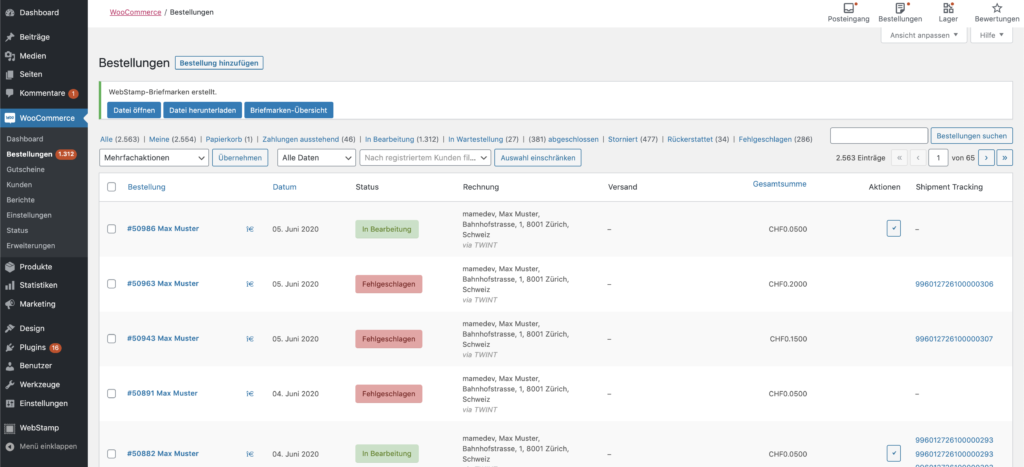1024x467 pixels.
Task: Click the Bestellung hinzufügen button
Action: (x=219, y=63)
